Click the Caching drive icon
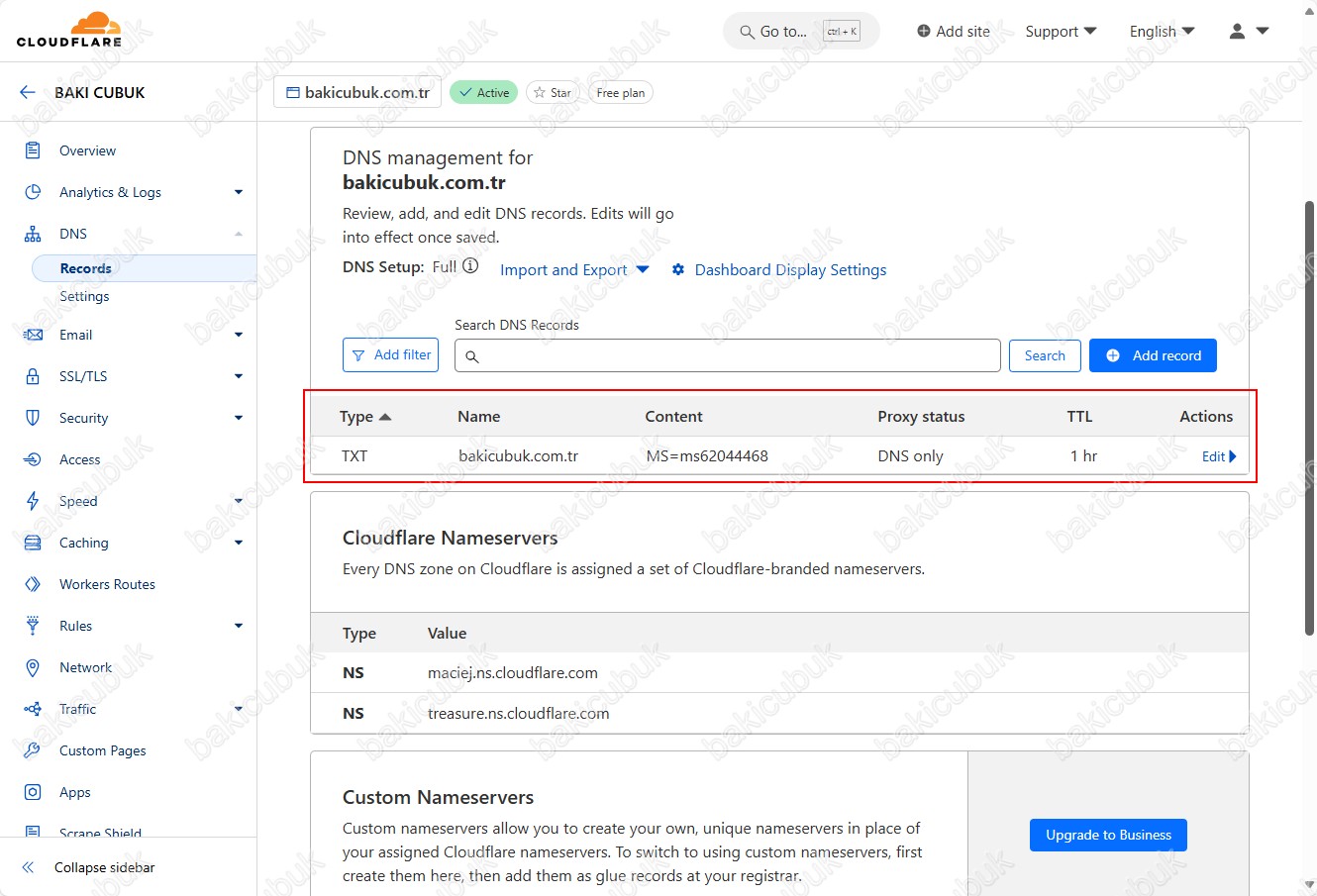Screen dimensions: 1317x896 tap(33, 543)
